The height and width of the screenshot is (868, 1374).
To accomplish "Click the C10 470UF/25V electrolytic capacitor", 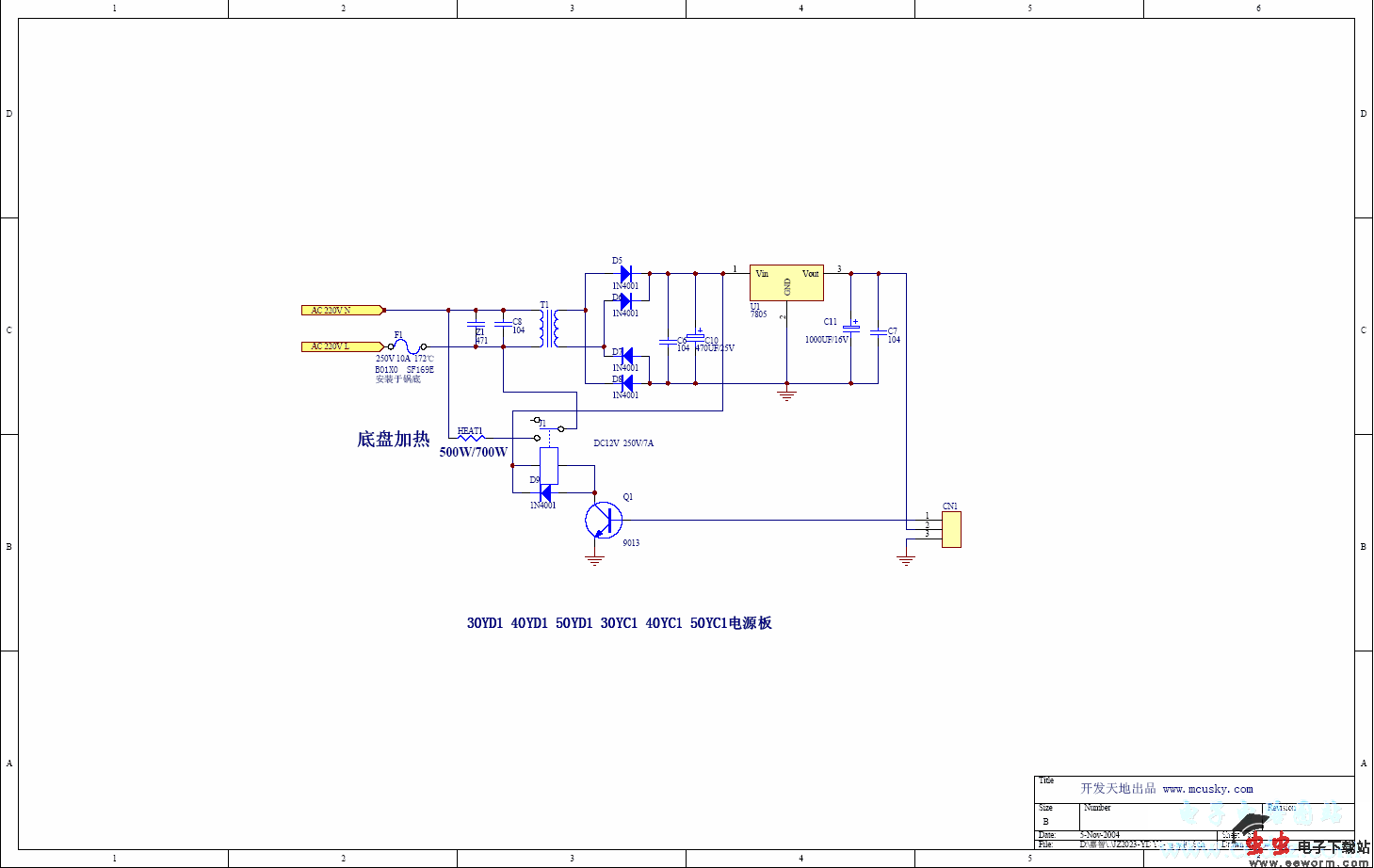I will 696,336.
